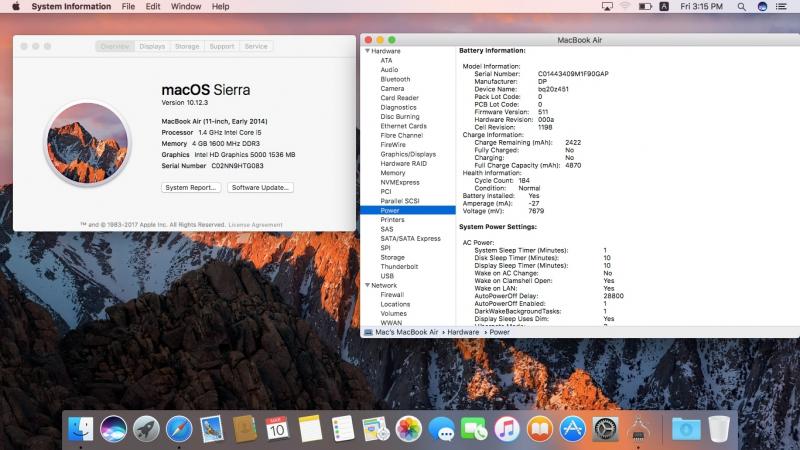Open the License Agreement link

[x=255, y=225]
